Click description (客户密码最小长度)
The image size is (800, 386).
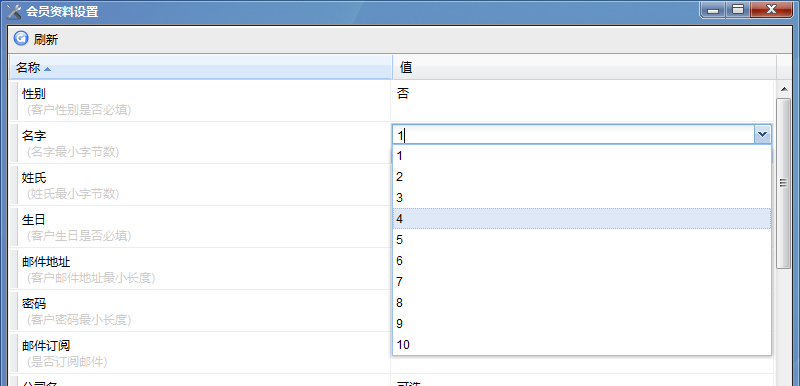[x=79, y=320]
